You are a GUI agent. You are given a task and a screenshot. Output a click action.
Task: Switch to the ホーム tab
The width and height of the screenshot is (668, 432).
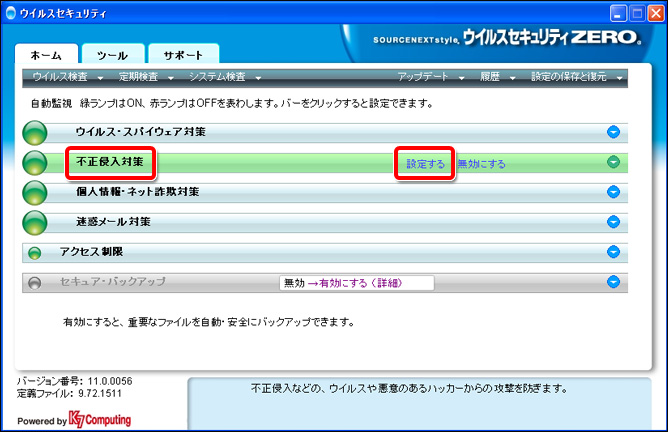point(46,55)
